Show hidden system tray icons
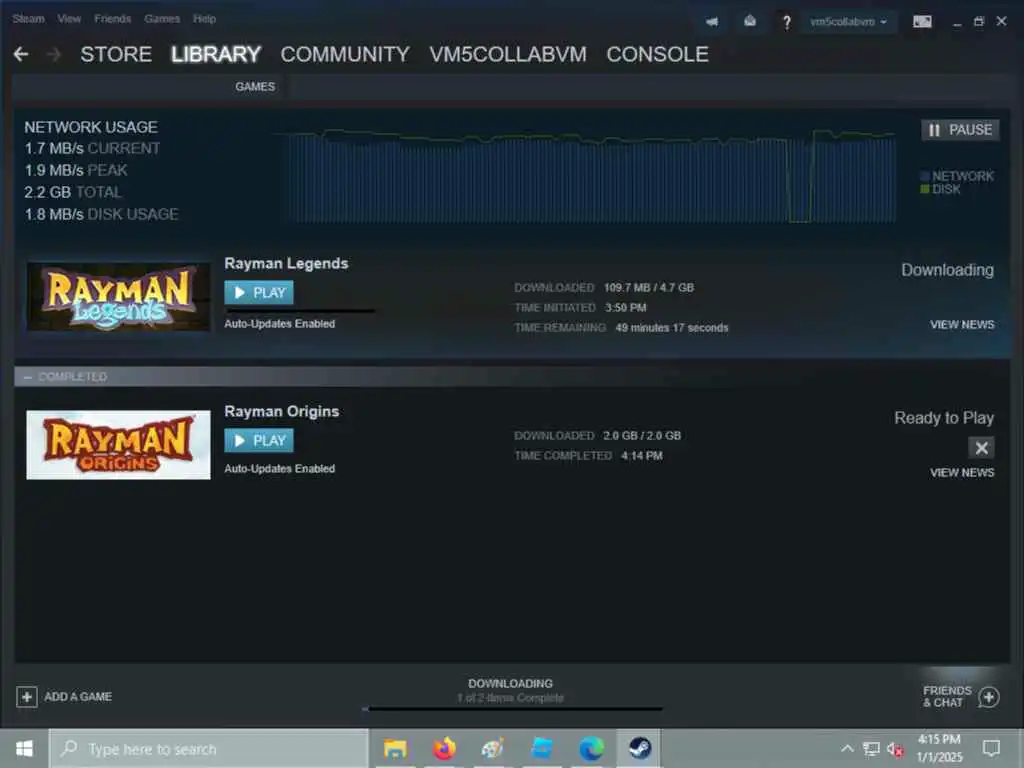The width and height of the screenshot is (1024, 768). 847,748
